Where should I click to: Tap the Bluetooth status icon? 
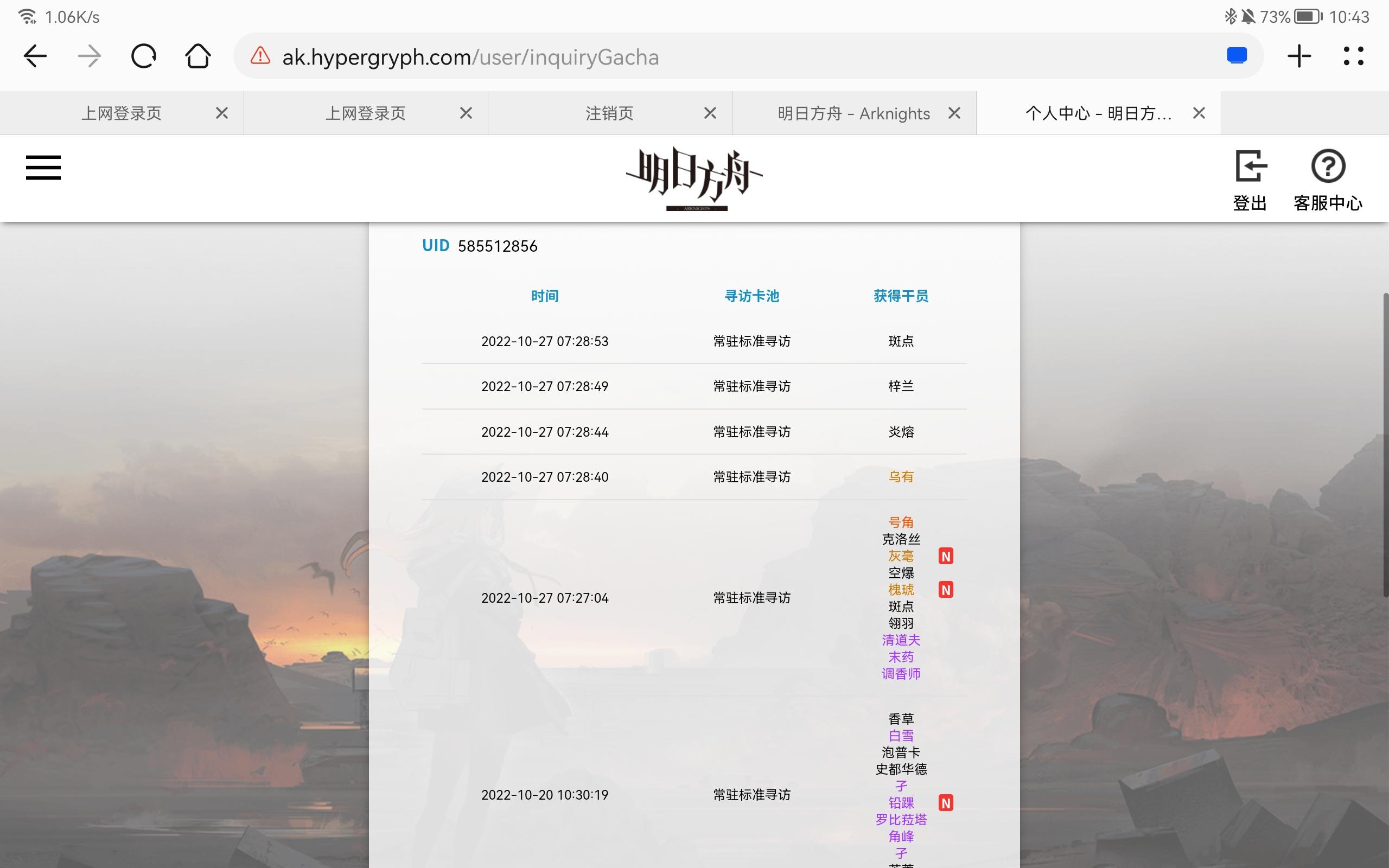click(x=1230, y=17)
